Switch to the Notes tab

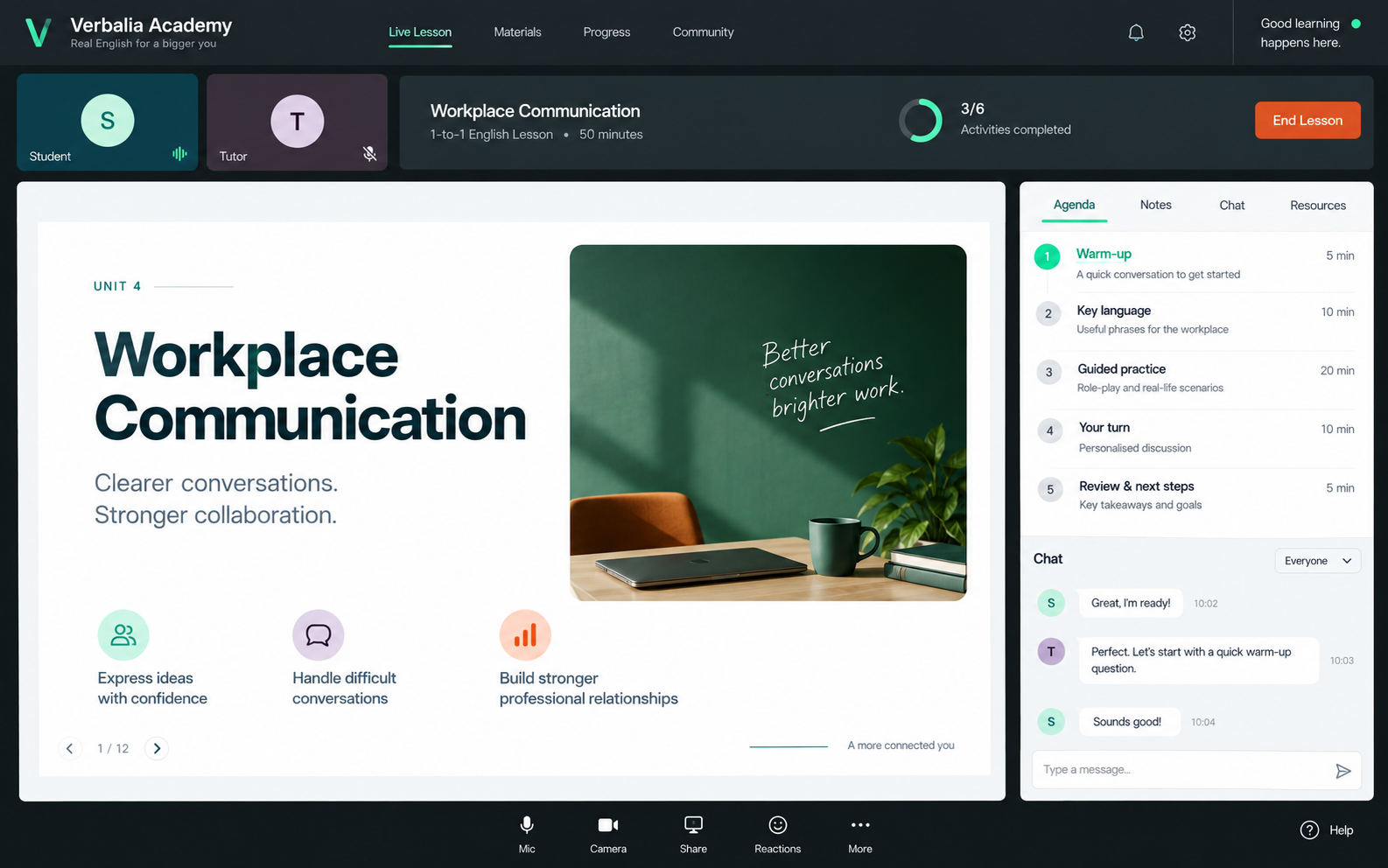coord(1155,205)
